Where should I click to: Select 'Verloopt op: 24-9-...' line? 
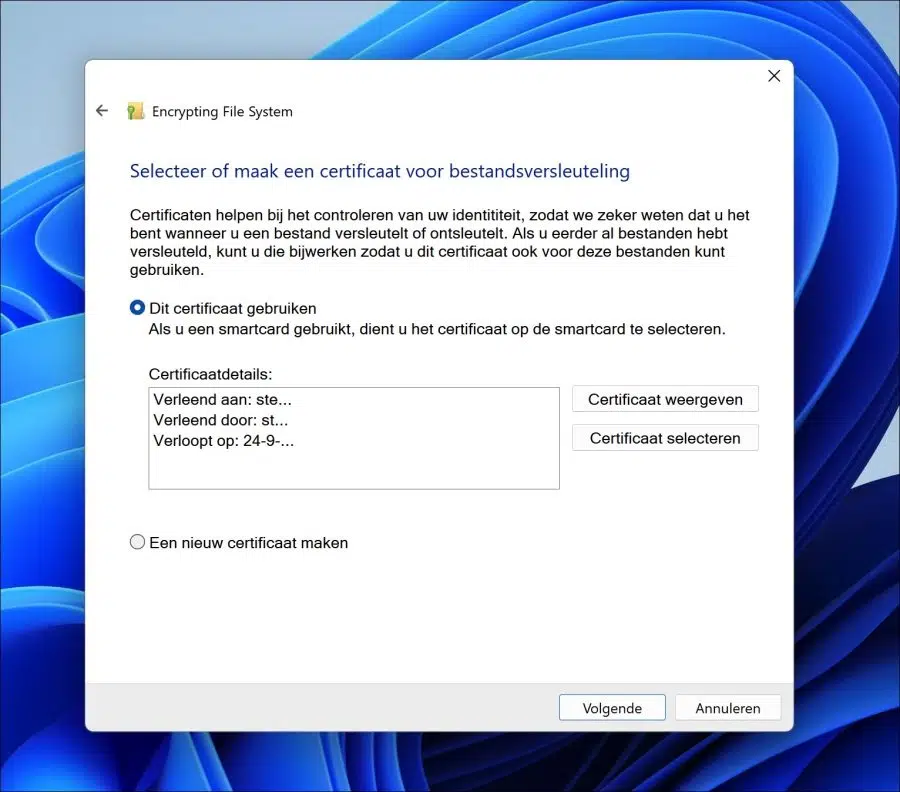[224, 441]
